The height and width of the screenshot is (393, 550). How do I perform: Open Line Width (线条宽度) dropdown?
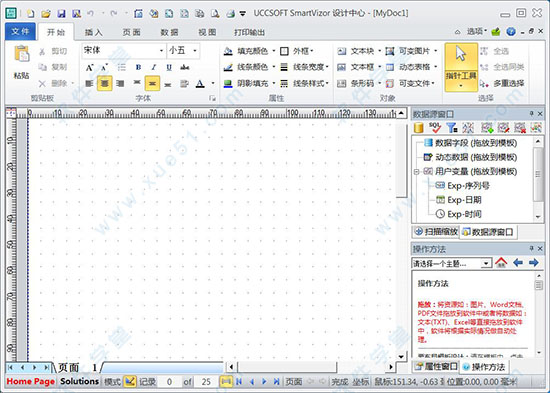pos(304,67)
